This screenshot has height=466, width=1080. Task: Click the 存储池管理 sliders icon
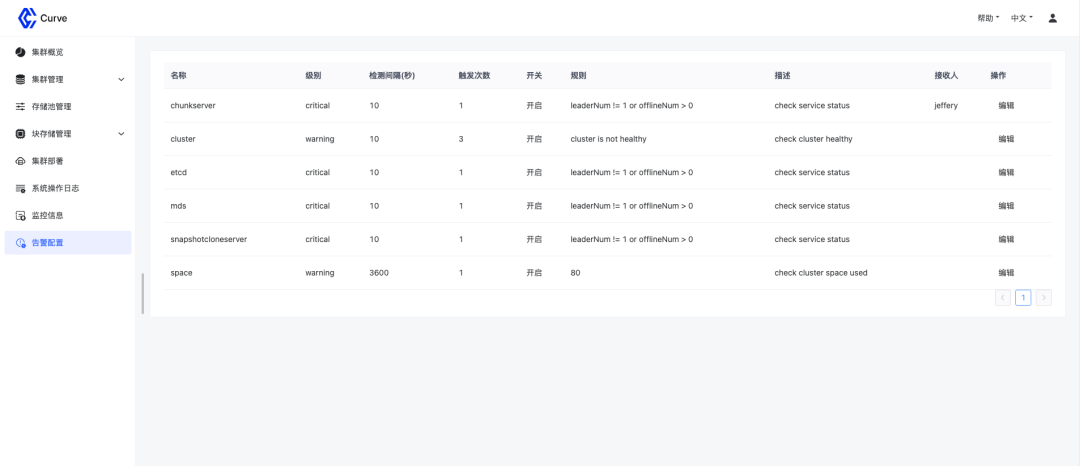(x=20, y=107)
